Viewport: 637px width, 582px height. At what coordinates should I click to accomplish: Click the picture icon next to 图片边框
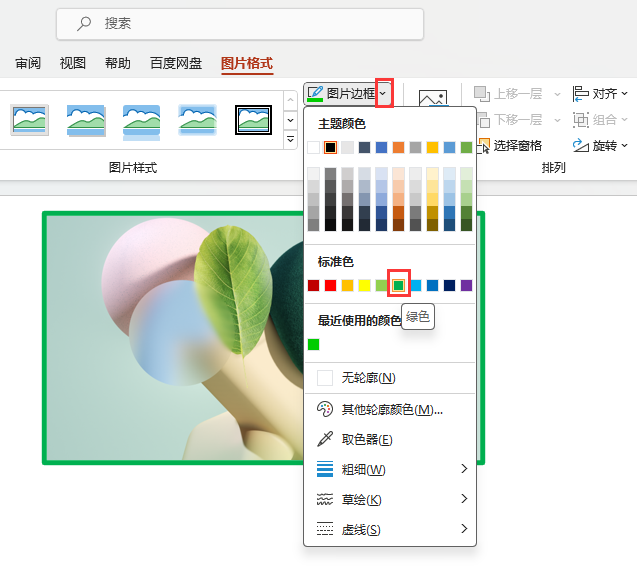point(433,97)
